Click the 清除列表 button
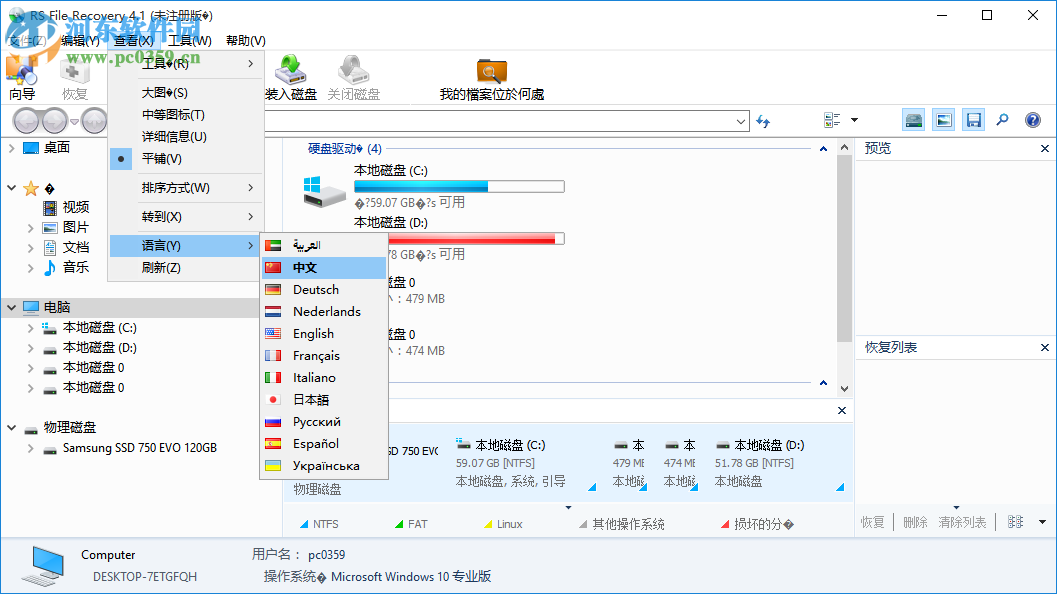The image size is (1057, 594). 962,522
